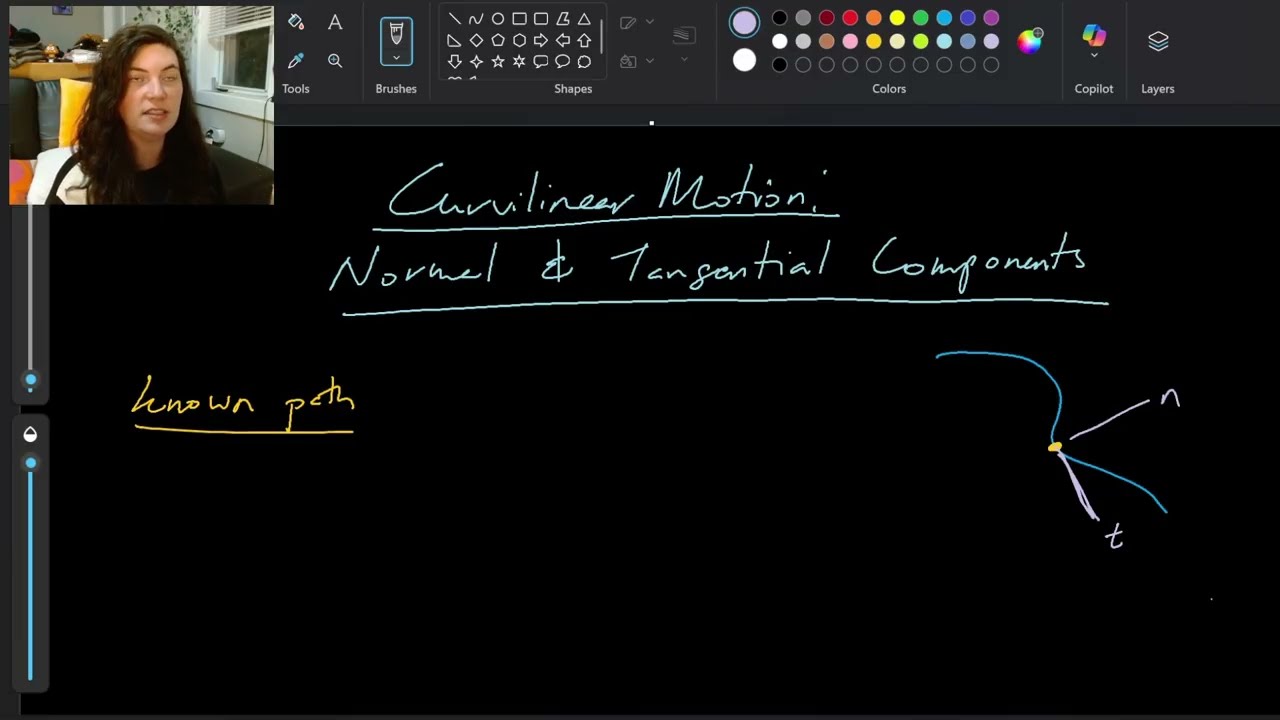The width and height of the screenshot is (1280, 720).
Task: Choose the green color swatch
Action: coord(921,18)
